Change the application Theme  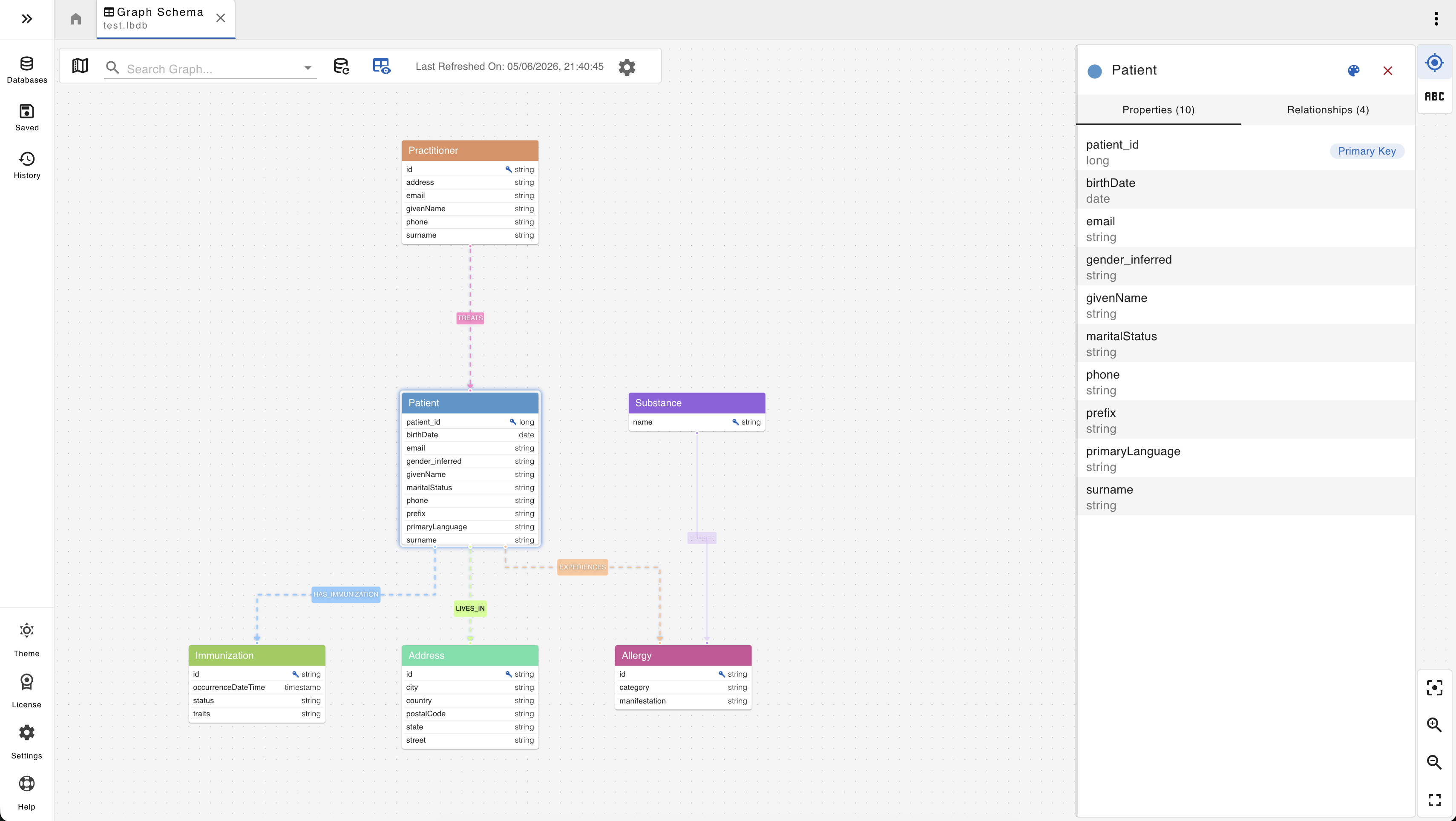26,640
